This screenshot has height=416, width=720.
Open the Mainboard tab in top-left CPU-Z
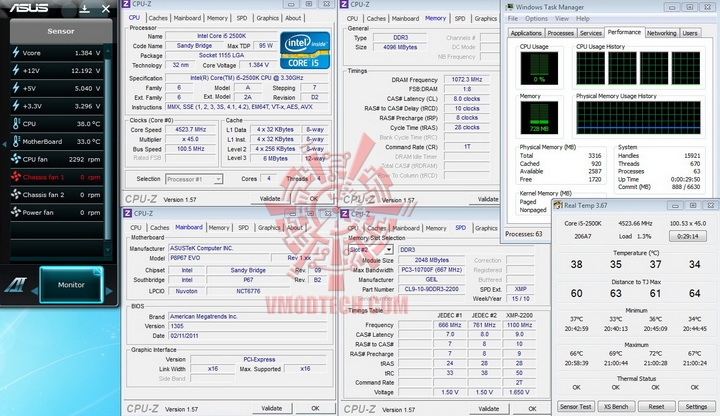tap(187, 18)
